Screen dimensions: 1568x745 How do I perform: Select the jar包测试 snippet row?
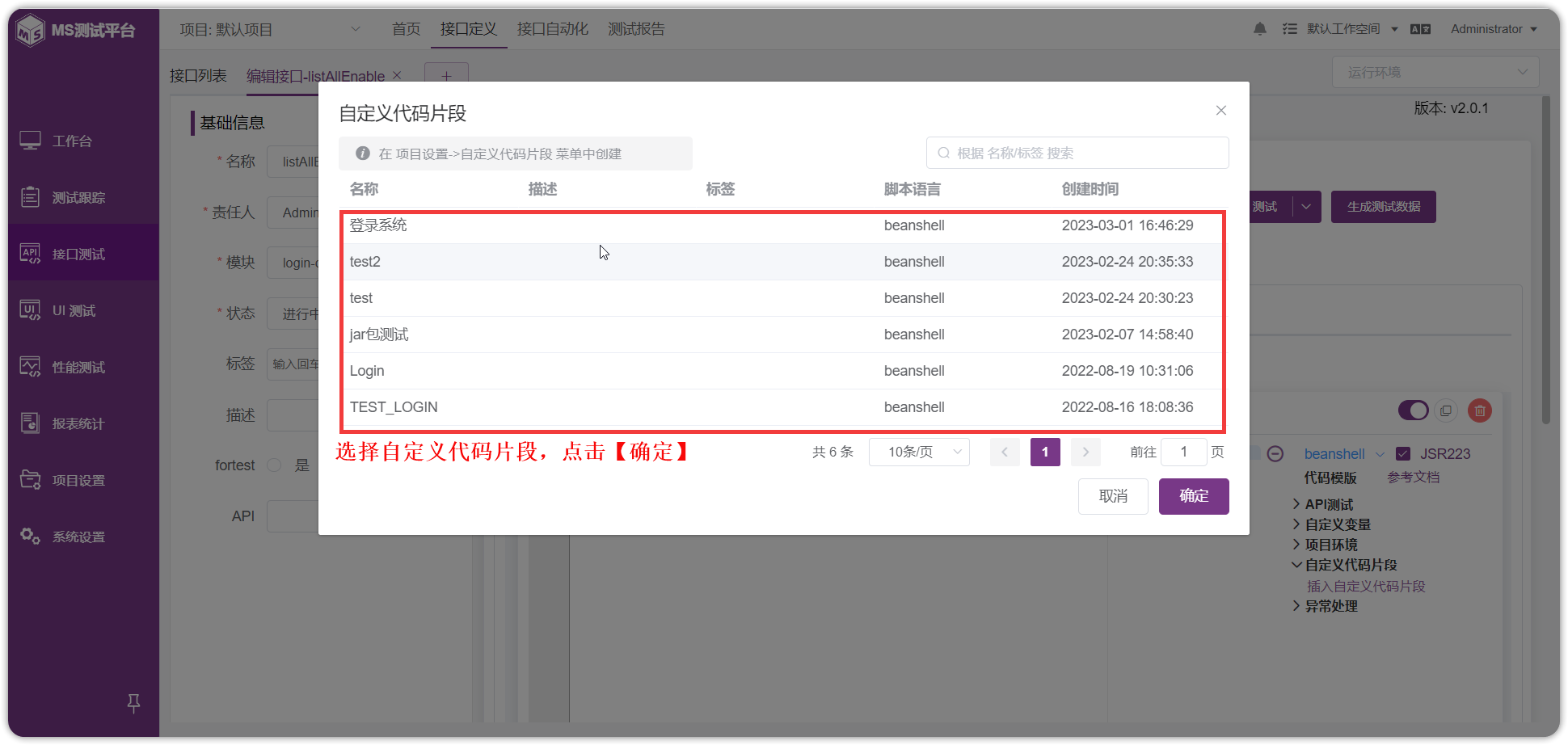coord(782,335)
